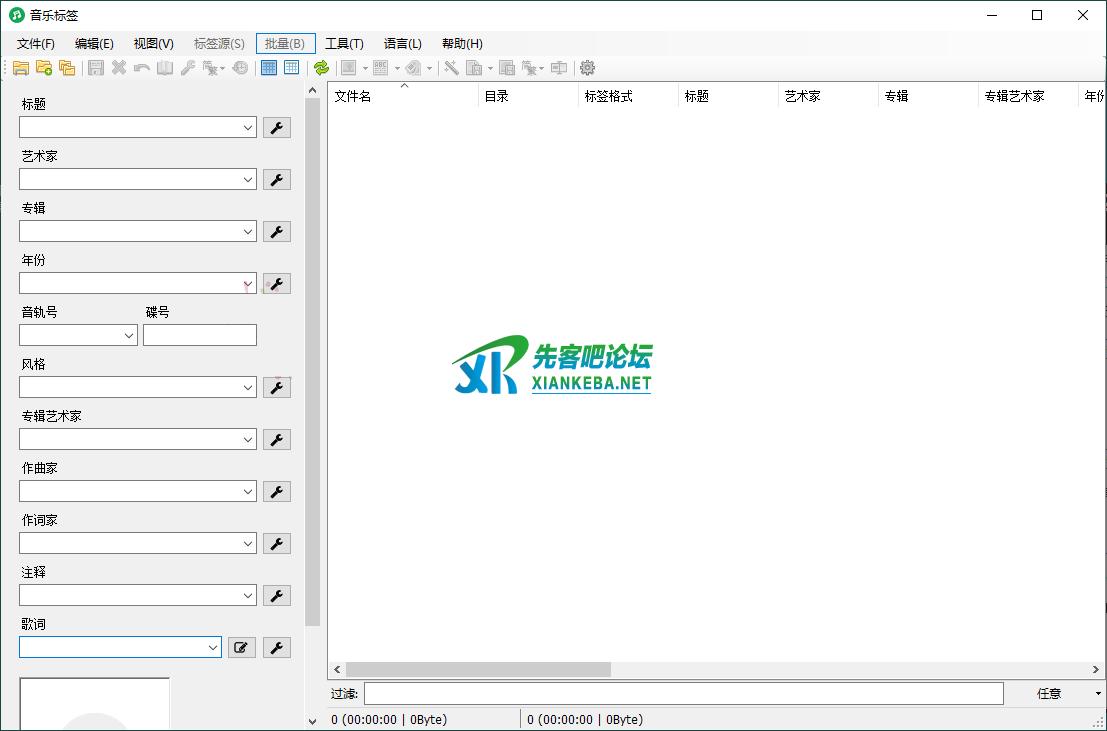Click the green refresh arrows icon
1107x731 pixels.
(321, 68)
